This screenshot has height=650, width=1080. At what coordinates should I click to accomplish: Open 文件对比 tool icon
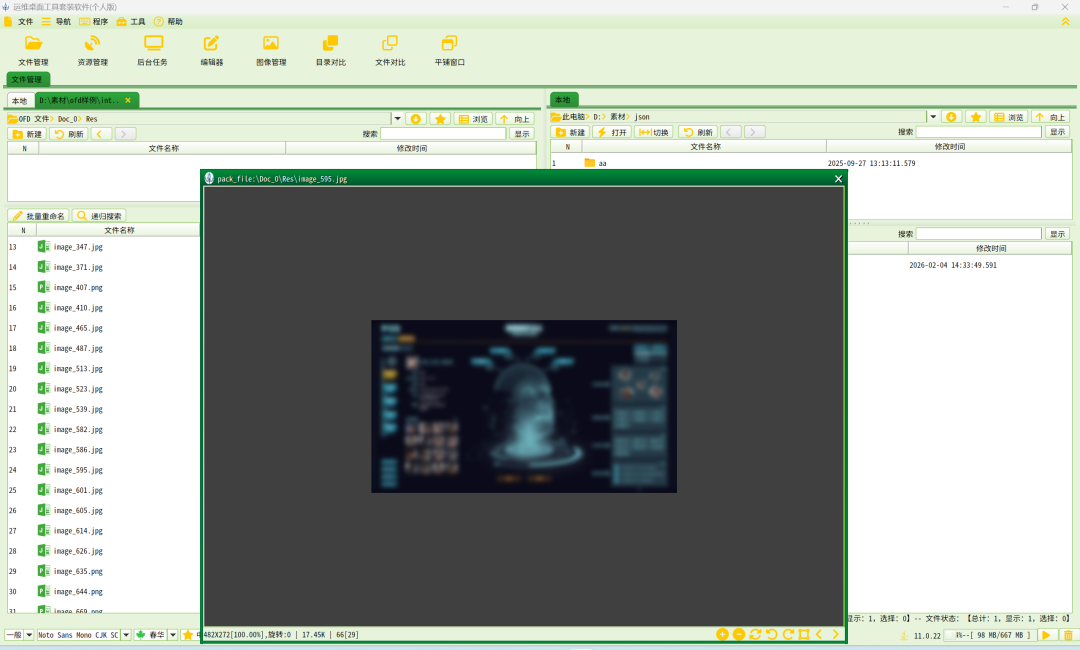390,50
